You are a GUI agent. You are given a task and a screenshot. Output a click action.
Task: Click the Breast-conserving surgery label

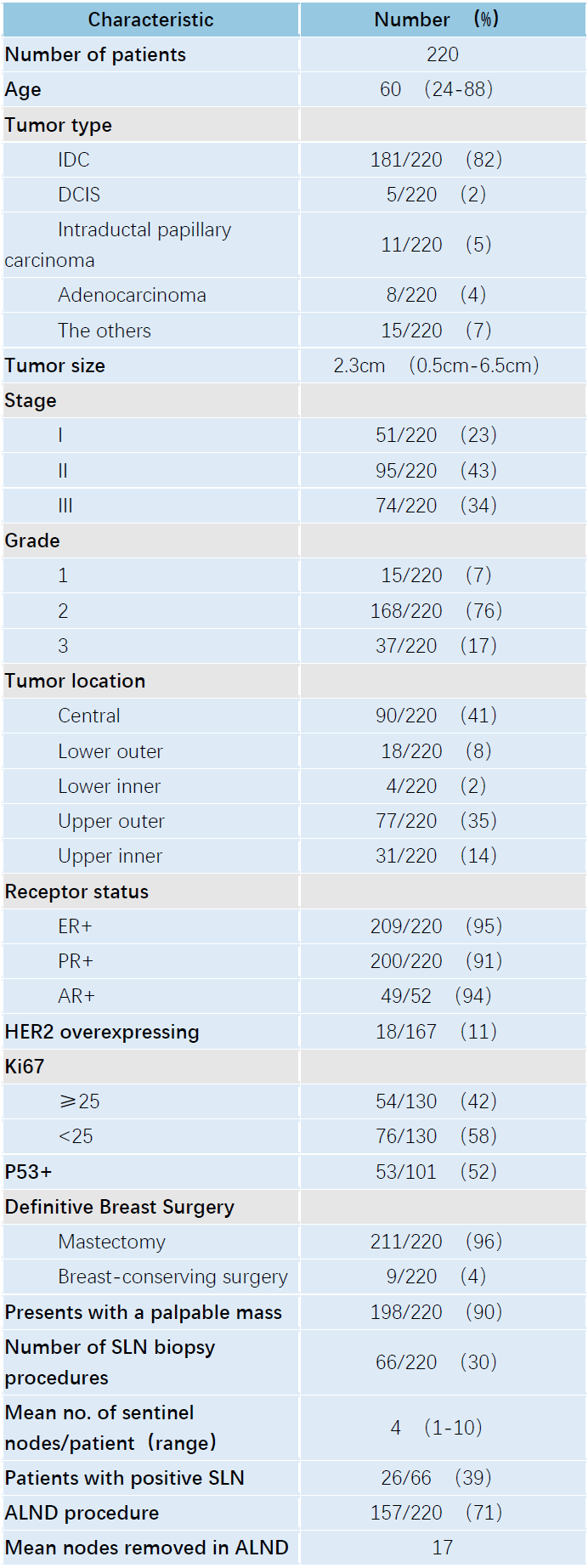click(x=173, y=1276)
